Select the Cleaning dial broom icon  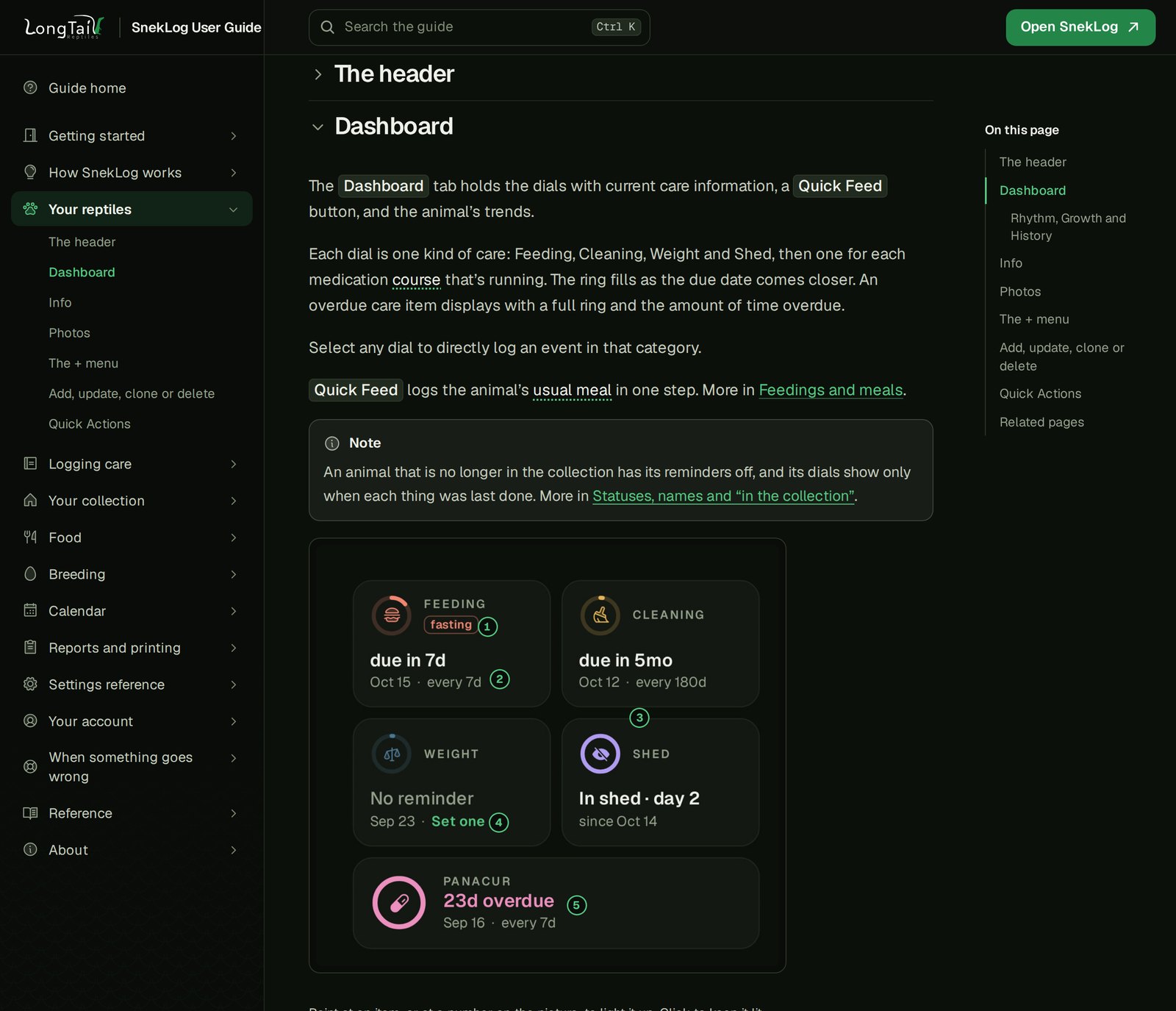pos(600,615)
